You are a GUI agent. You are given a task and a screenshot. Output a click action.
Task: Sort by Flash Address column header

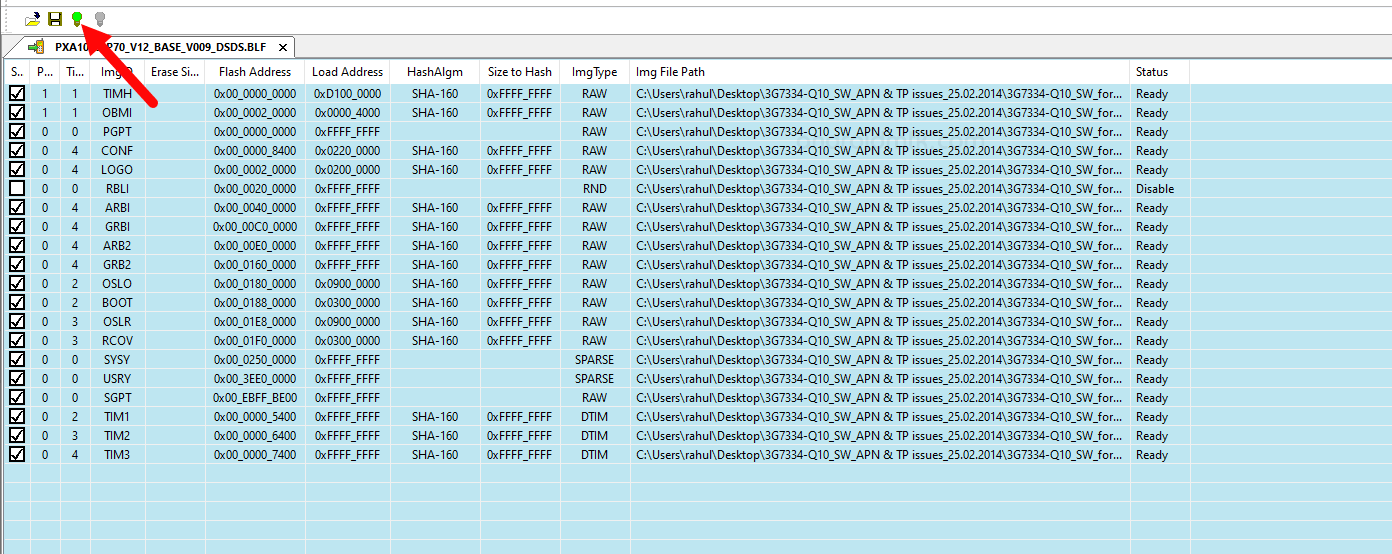click(x=254, y=72)
